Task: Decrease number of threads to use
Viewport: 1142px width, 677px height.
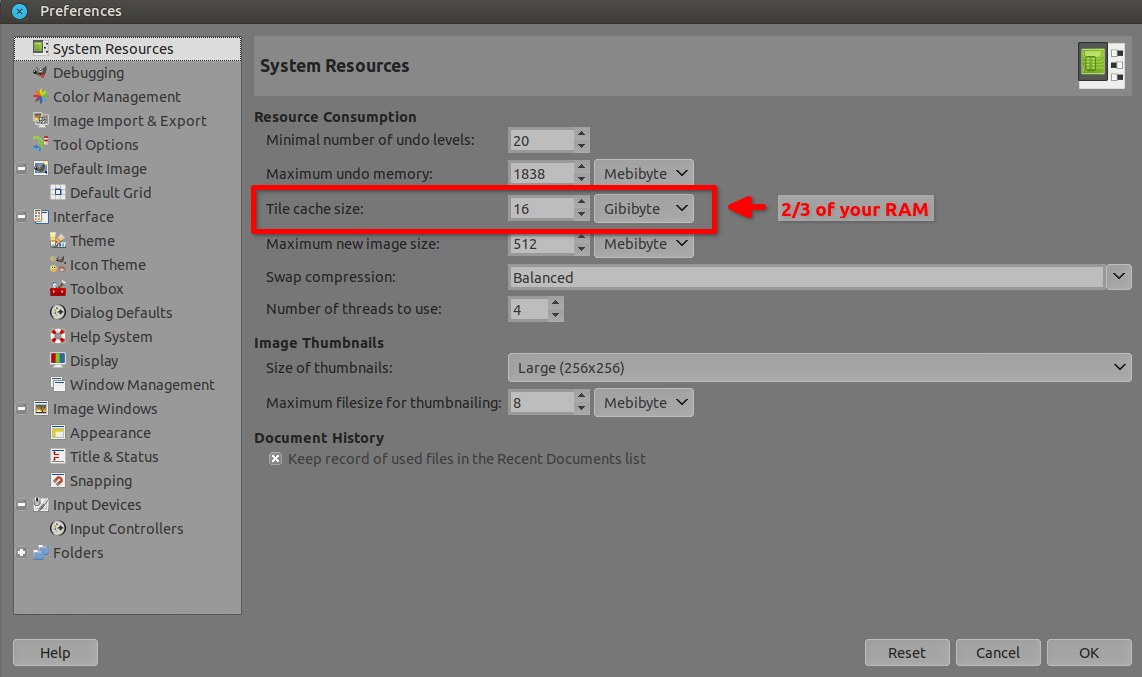Action: coord(556,315)
